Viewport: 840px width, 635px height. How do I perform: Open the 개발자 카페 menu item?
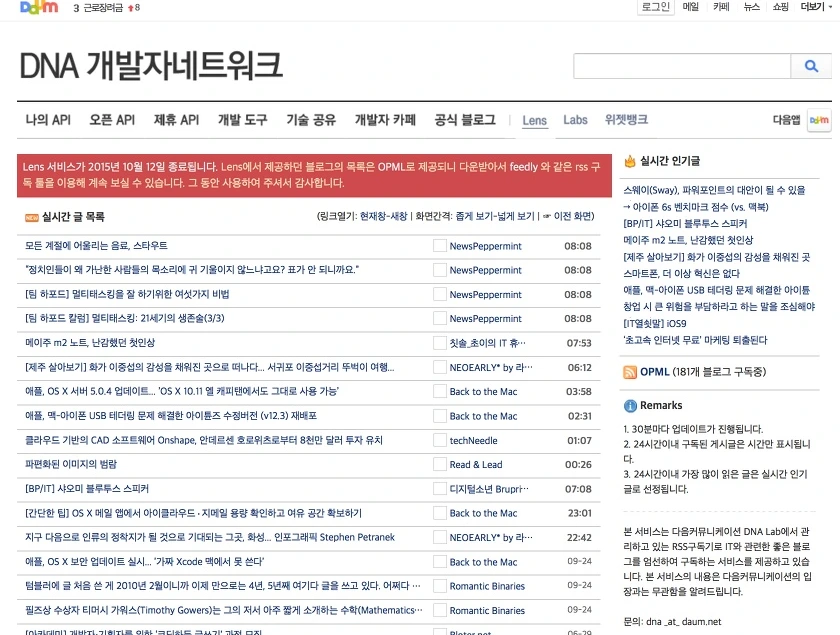tap(383, 120)
